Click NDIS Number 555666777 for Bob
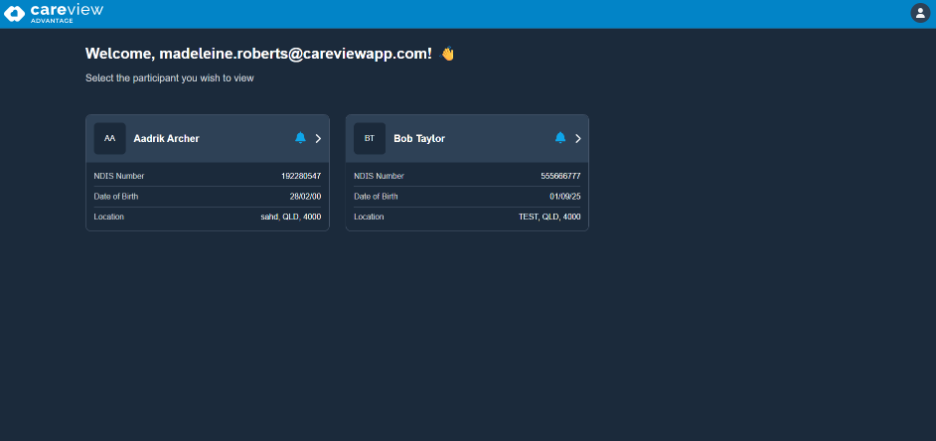Viewport: 936px width, 441px height. tap(560, 176)
